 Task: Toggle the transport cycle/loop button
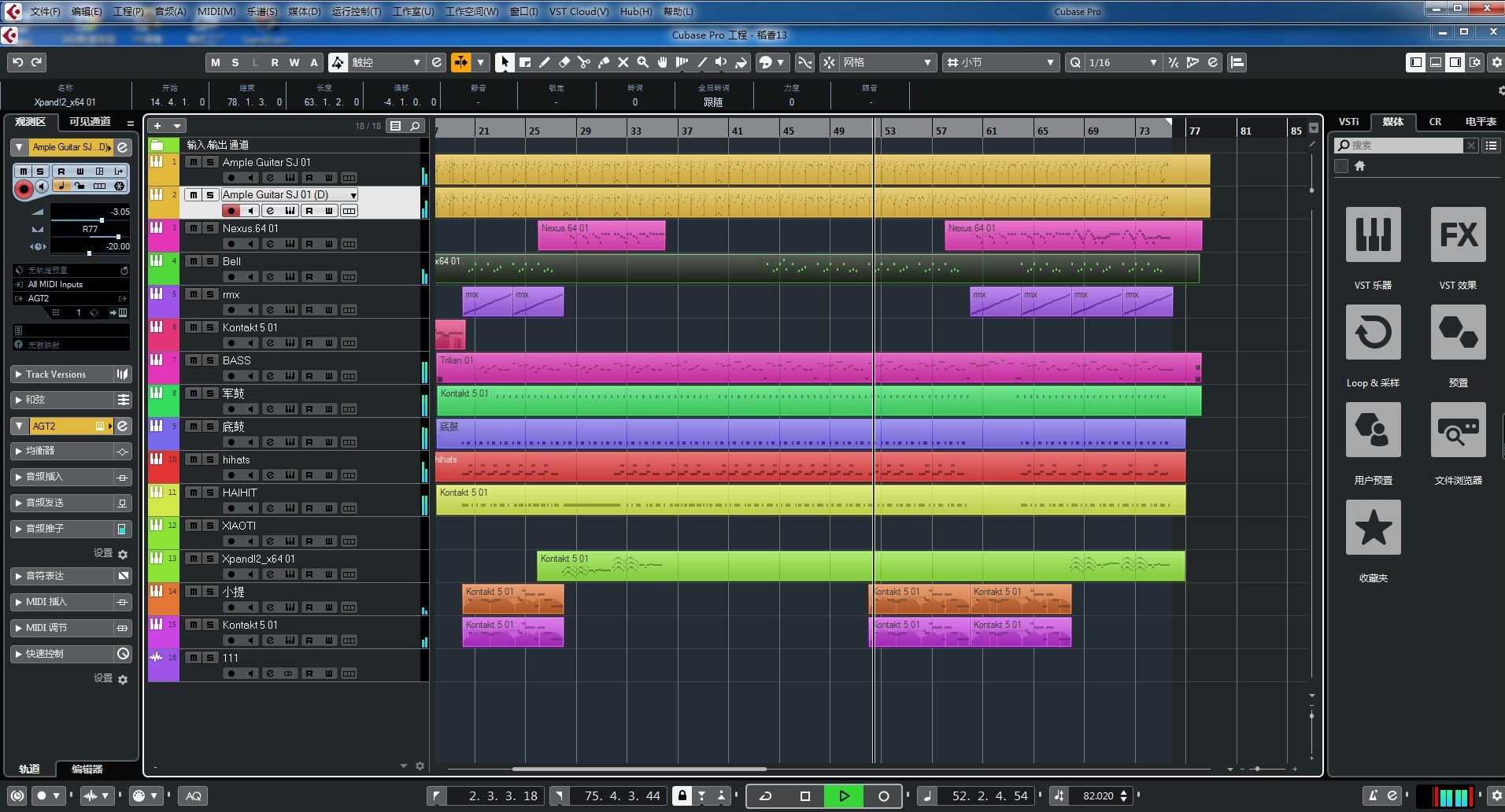tap(765, 796)
